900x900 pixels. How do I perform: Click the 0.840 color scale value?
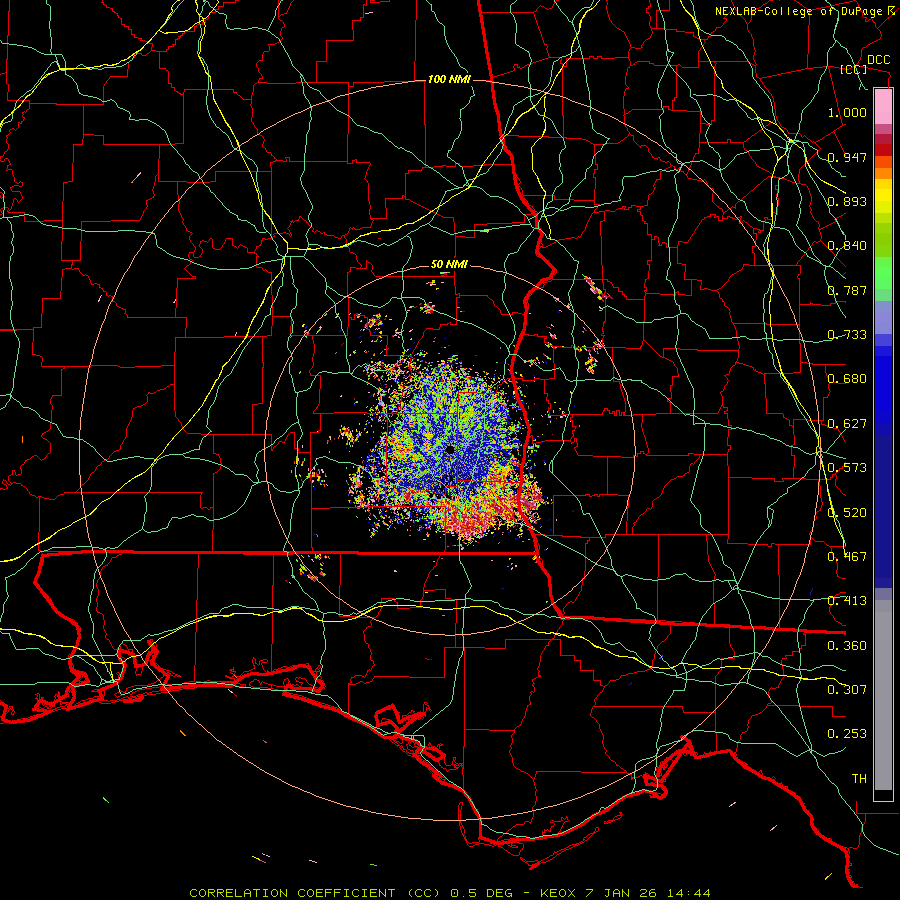pos(847,246)
